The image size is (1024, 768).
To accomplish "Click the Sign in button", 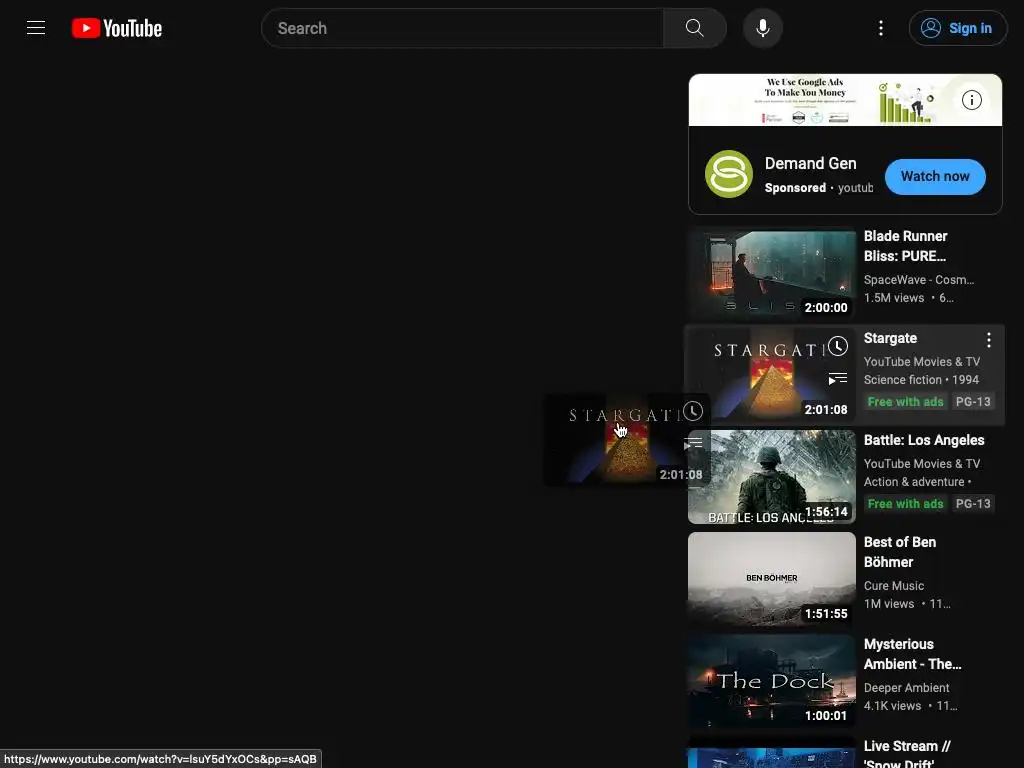I will point(957,28).
